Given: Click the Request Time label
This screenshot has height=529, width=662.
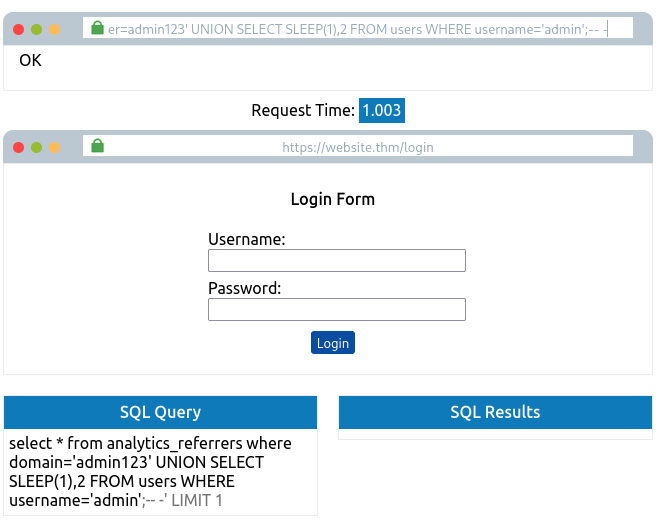Looking at the screenshot, I should point(303,111).
